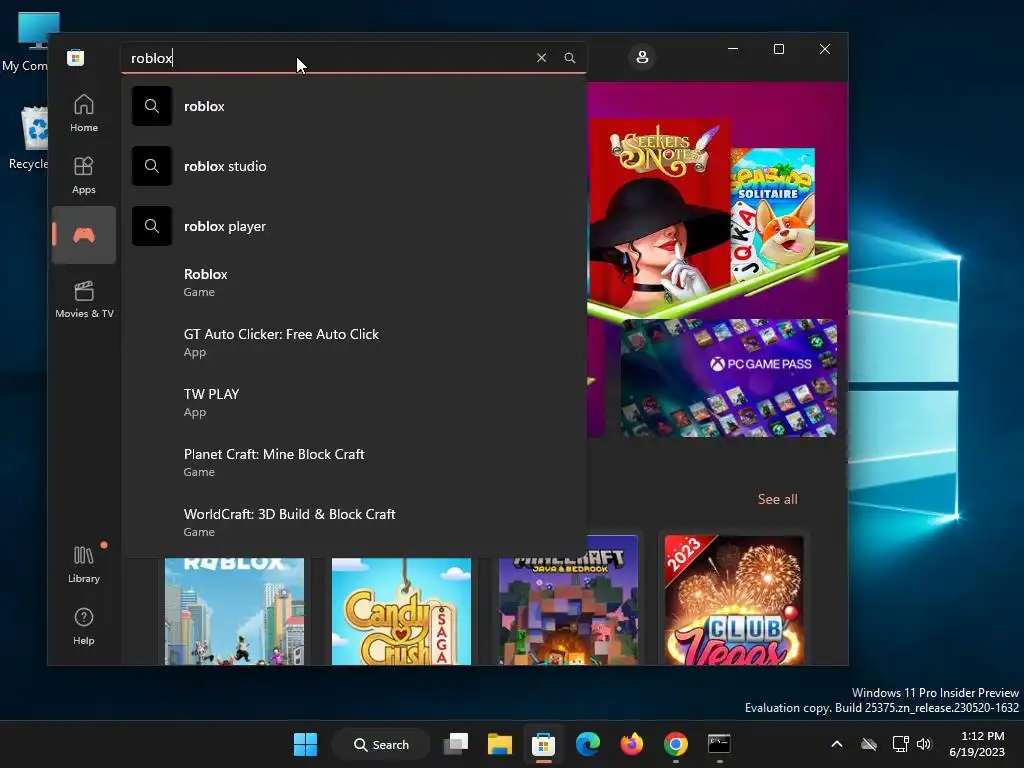Open Movies & TV section
The height and width of the screenshot is (768, 1024).
point(84,299)
